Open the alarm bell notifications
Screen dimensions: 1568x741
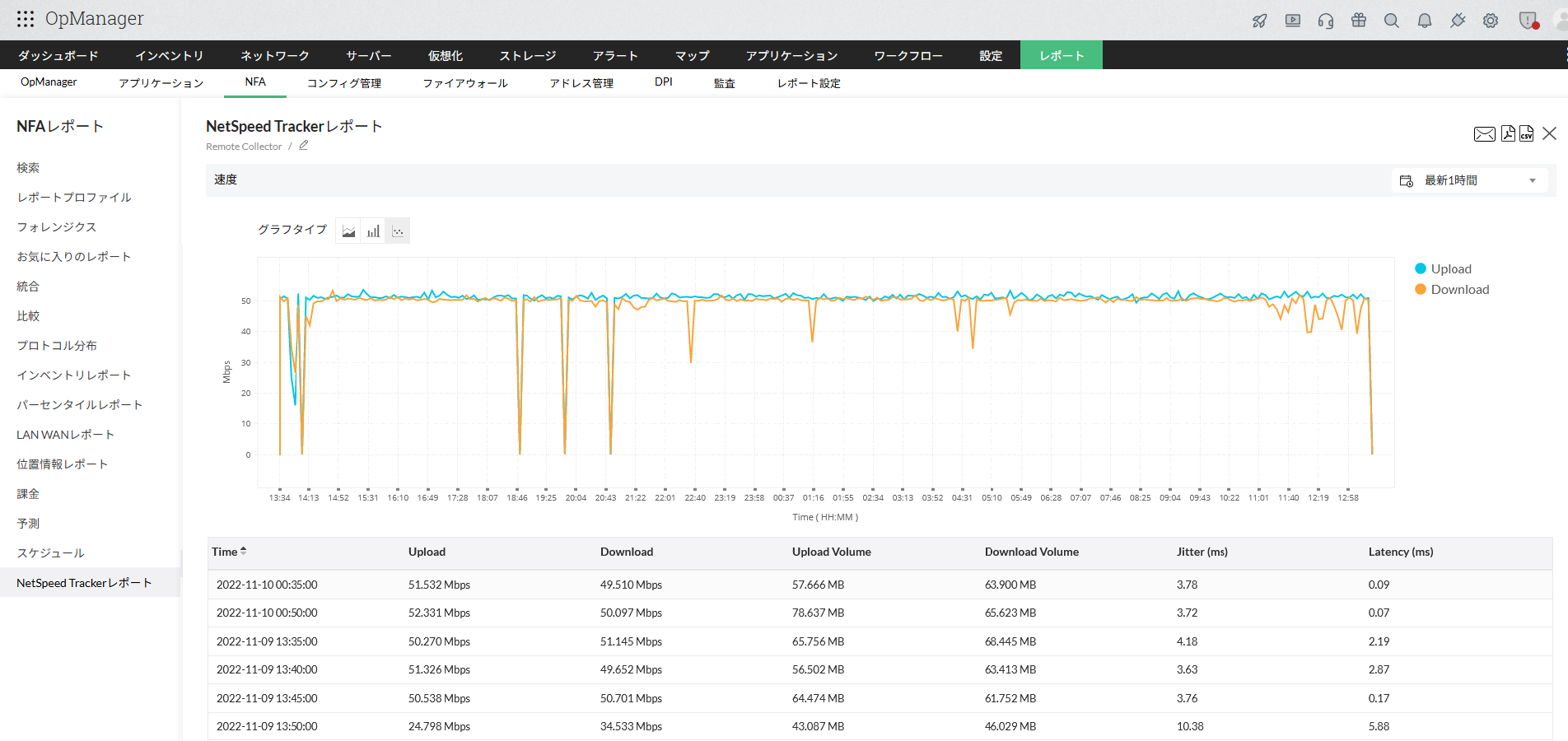pyautogui.click(x=1425, y=21)
